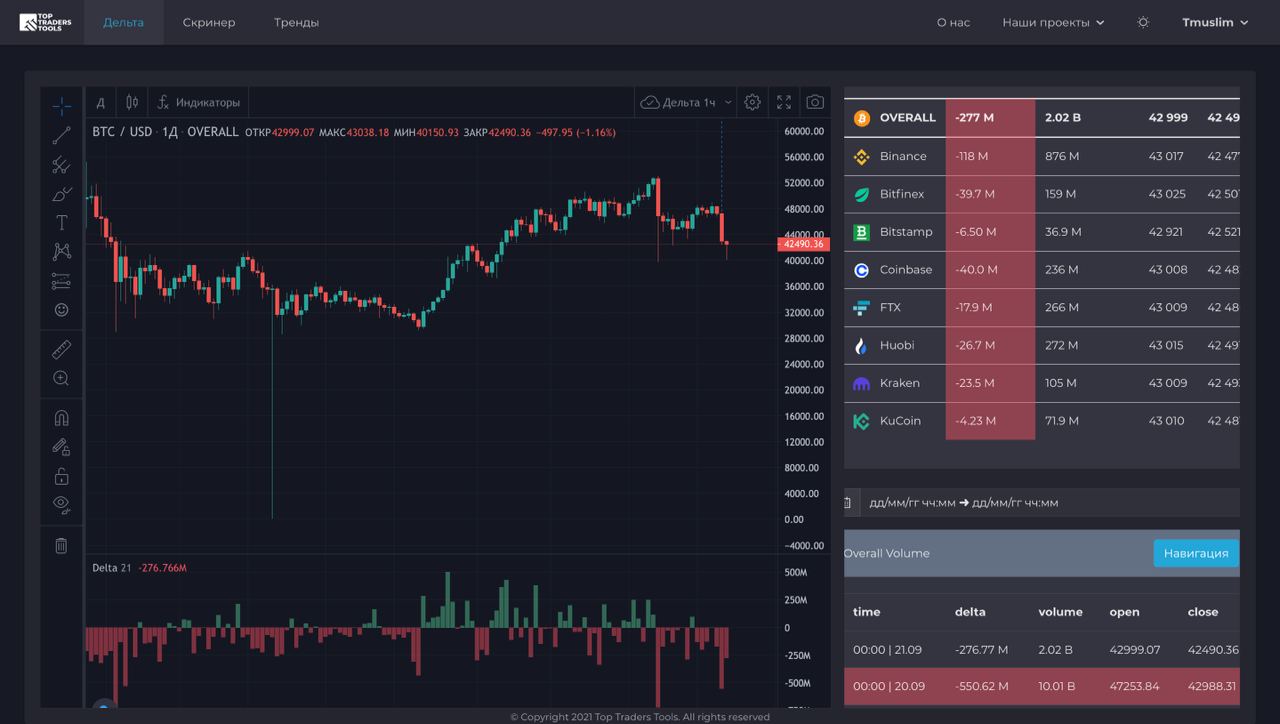Select the Text annotation tool
Viewport: 1280px width, 724px height.
coord(61,223)
